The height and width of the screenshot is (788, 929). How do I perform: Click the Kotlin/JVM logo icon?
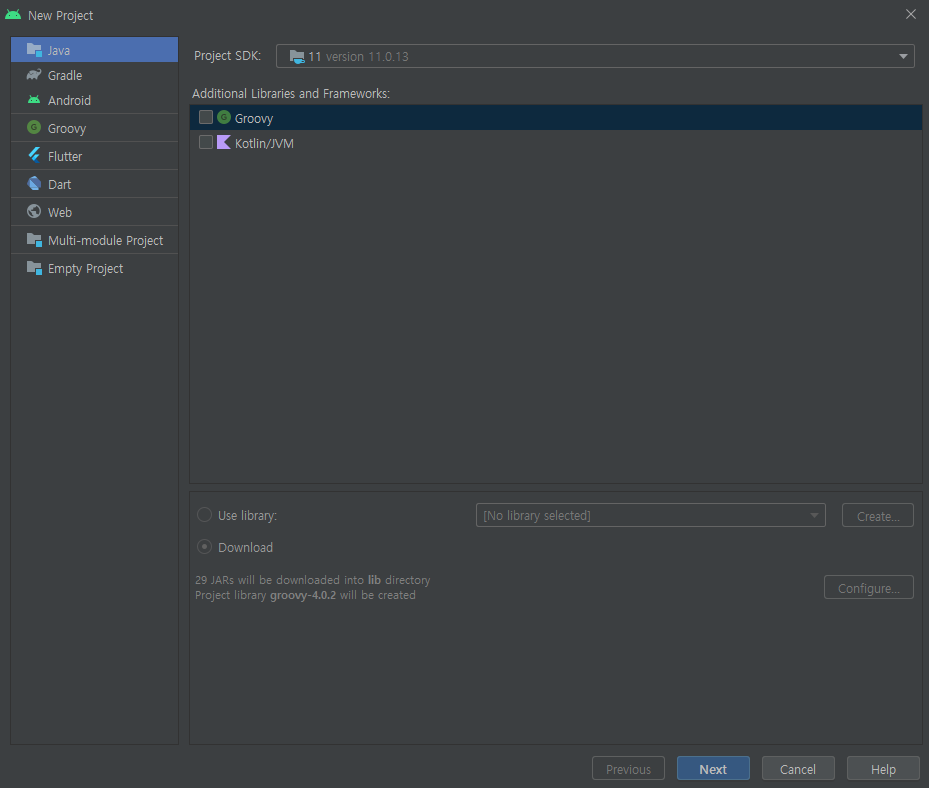pos(224,142)
